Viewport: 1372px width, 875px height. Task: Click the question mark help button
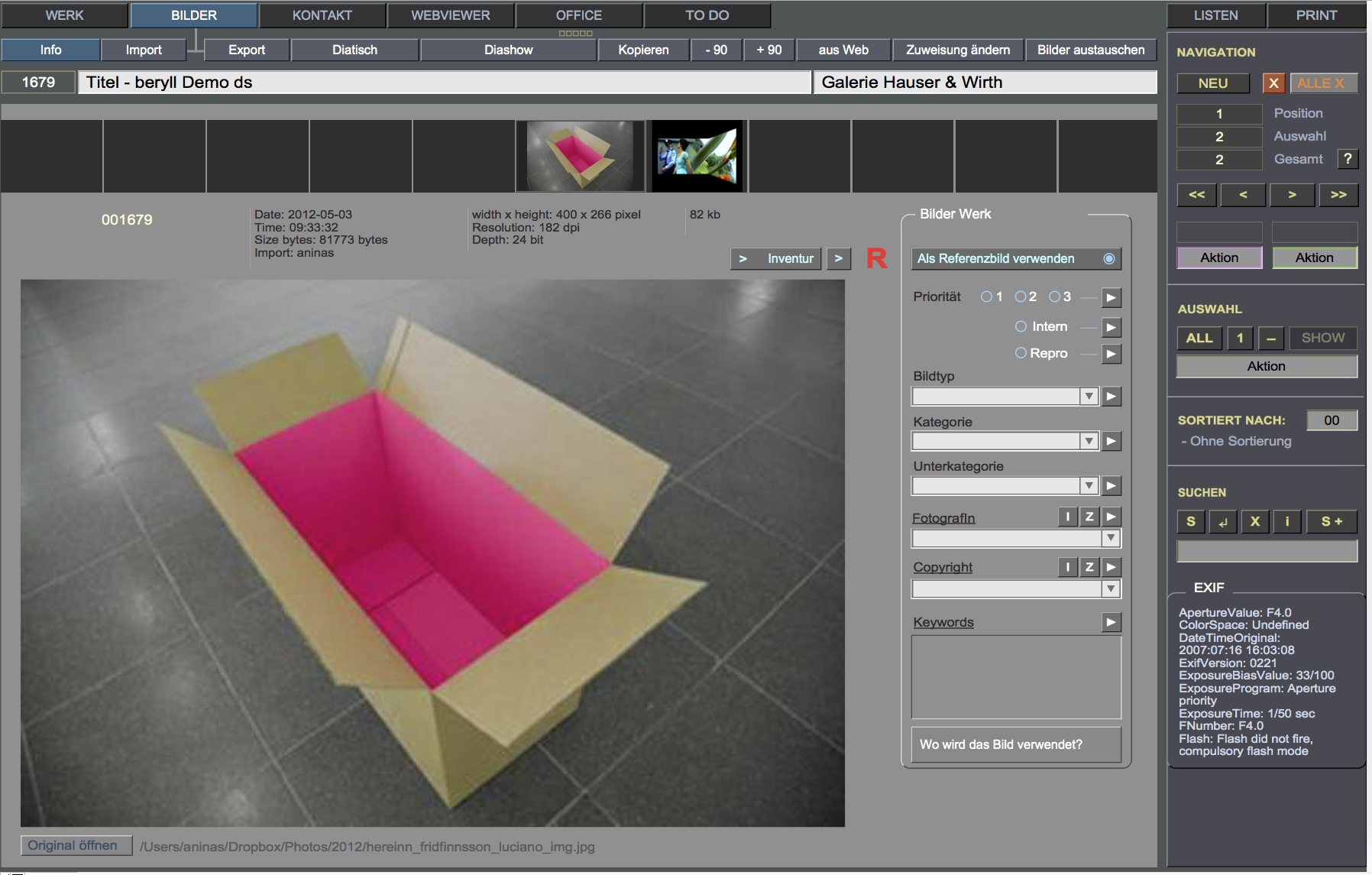pyautogui.click(x=1348, y=159)
